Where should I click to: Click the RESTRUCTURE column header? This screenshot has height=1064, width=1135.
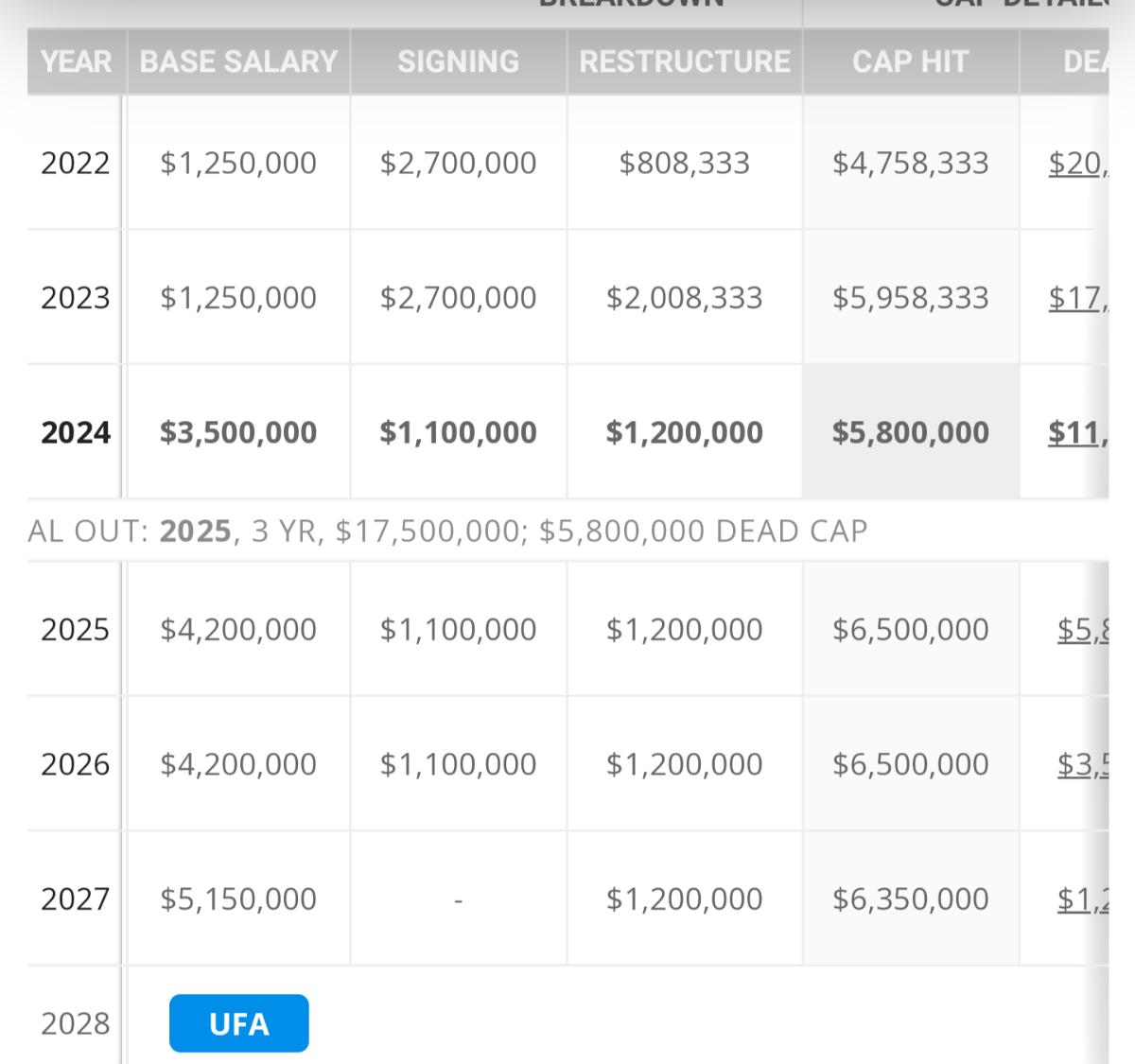click(684, 62)
